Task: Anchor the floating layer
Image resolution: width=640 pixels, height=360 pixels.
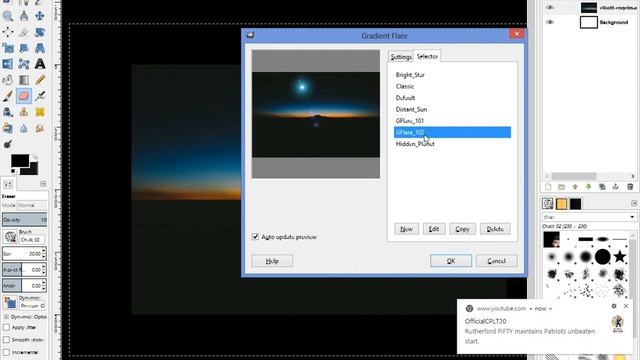Action: 616,187
